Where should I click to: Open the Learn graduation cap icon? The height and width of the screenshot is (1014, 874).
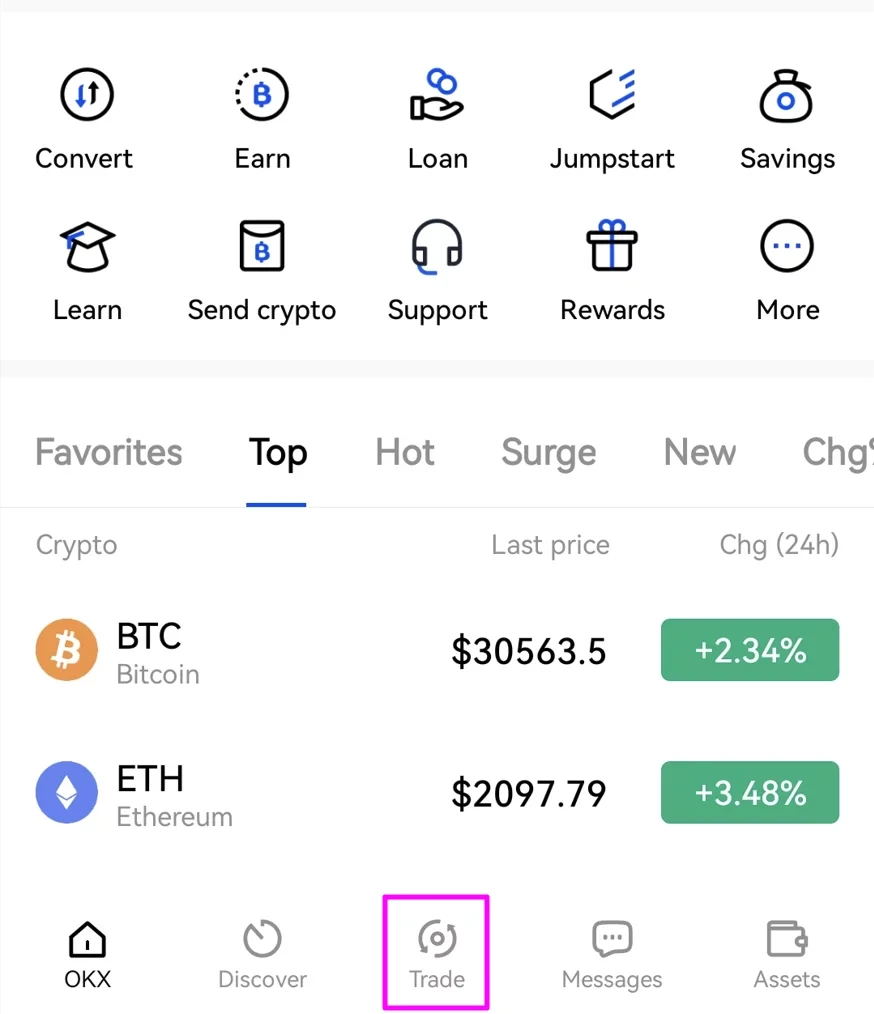tap(87, 246)
